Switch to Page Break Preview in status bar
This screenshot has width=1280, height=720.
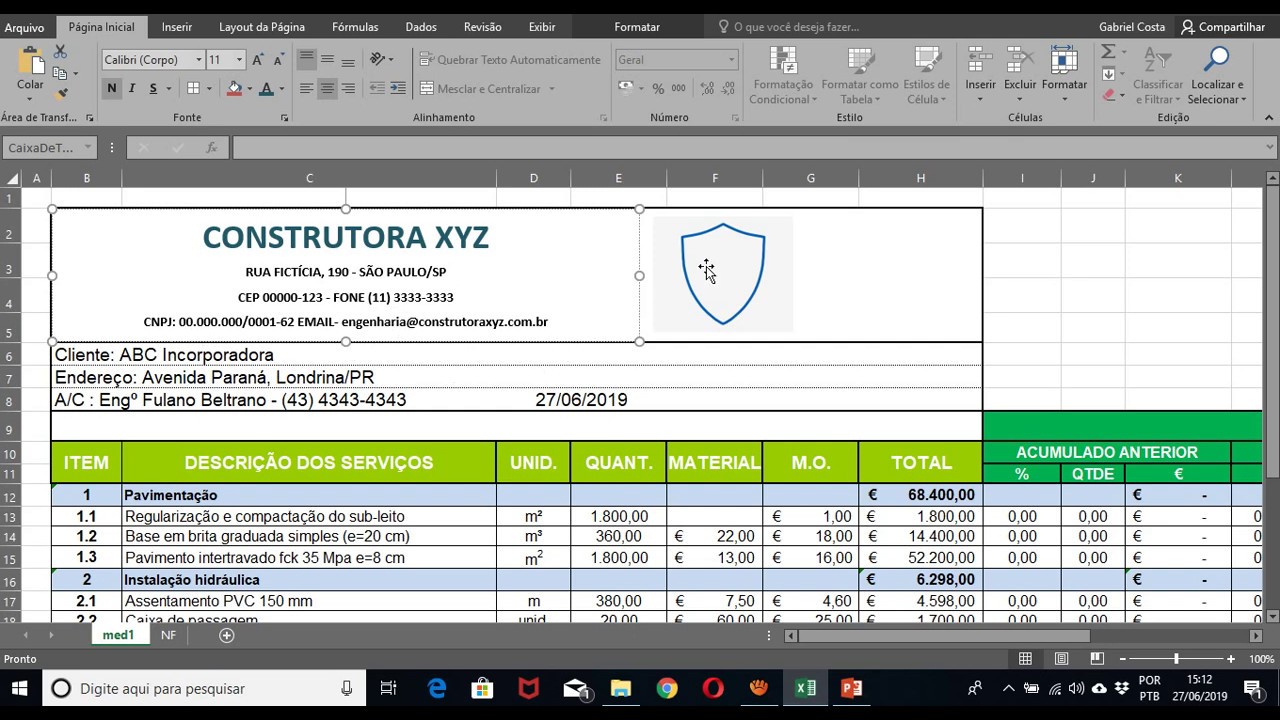coord(1097,659)
